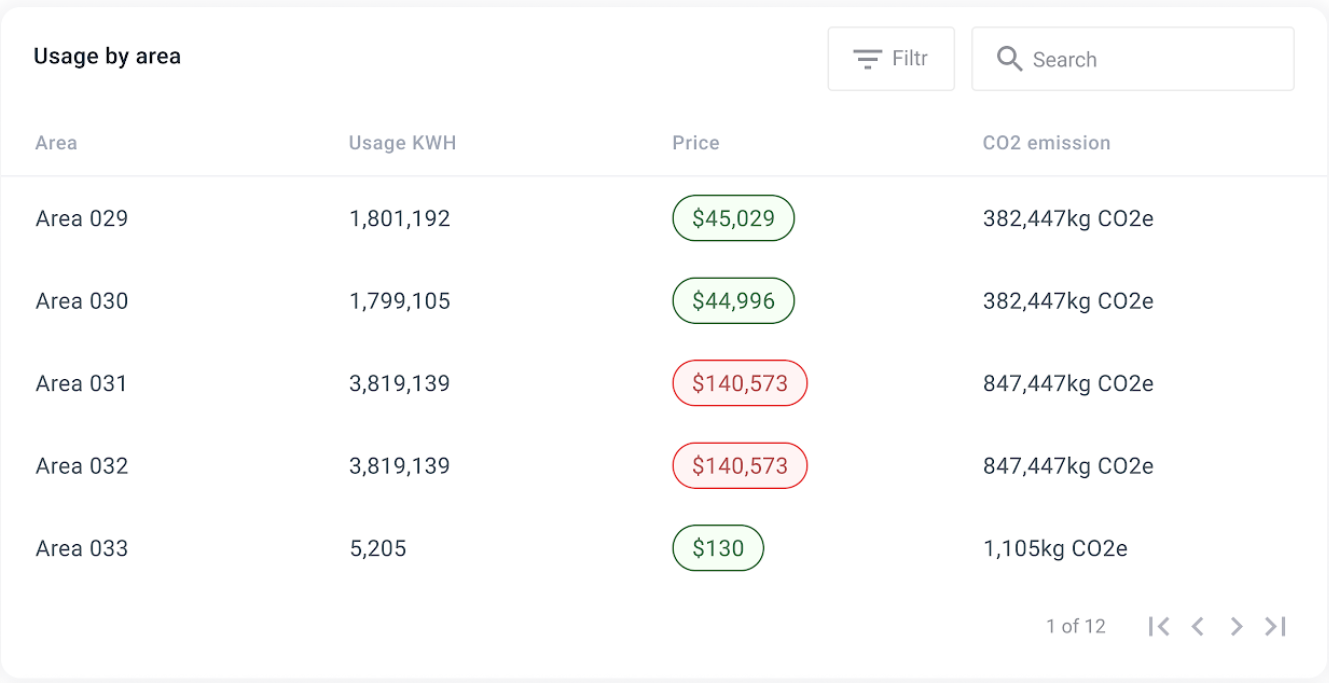The image size is (1329, 683).
Task: Click the red $140,573 badge for Area 031
Action: click(x=739, y=383)
